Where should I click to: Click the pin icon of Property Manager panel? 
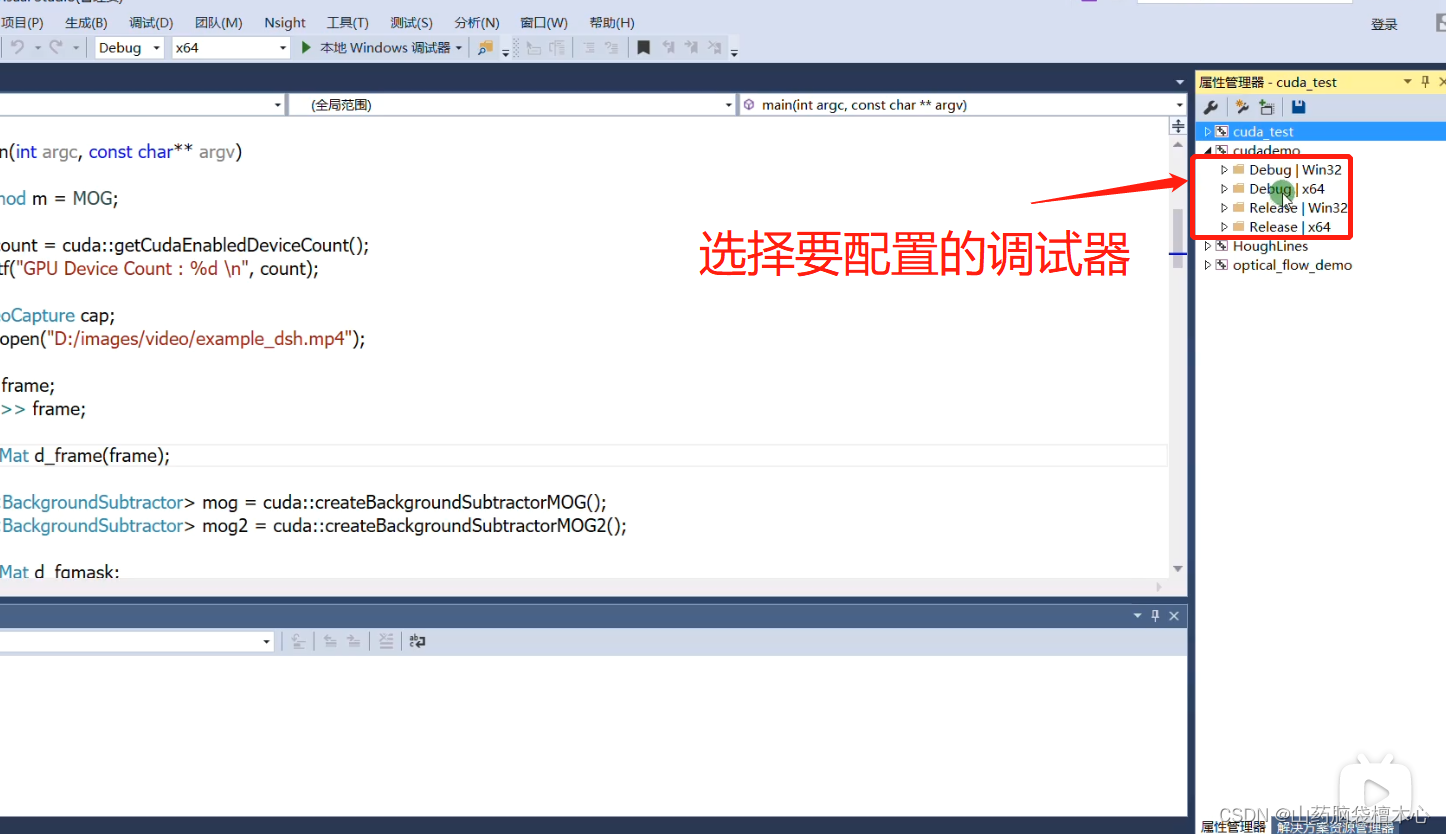coord(1425,82)
